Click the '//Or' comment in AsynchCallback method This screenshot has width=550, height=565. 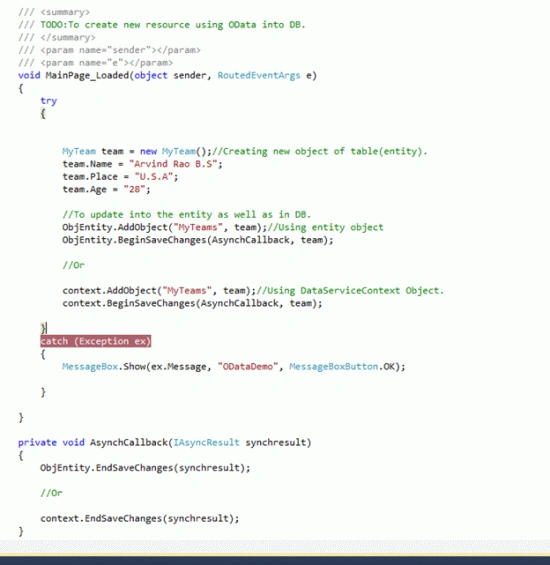[x=51, y=493]
